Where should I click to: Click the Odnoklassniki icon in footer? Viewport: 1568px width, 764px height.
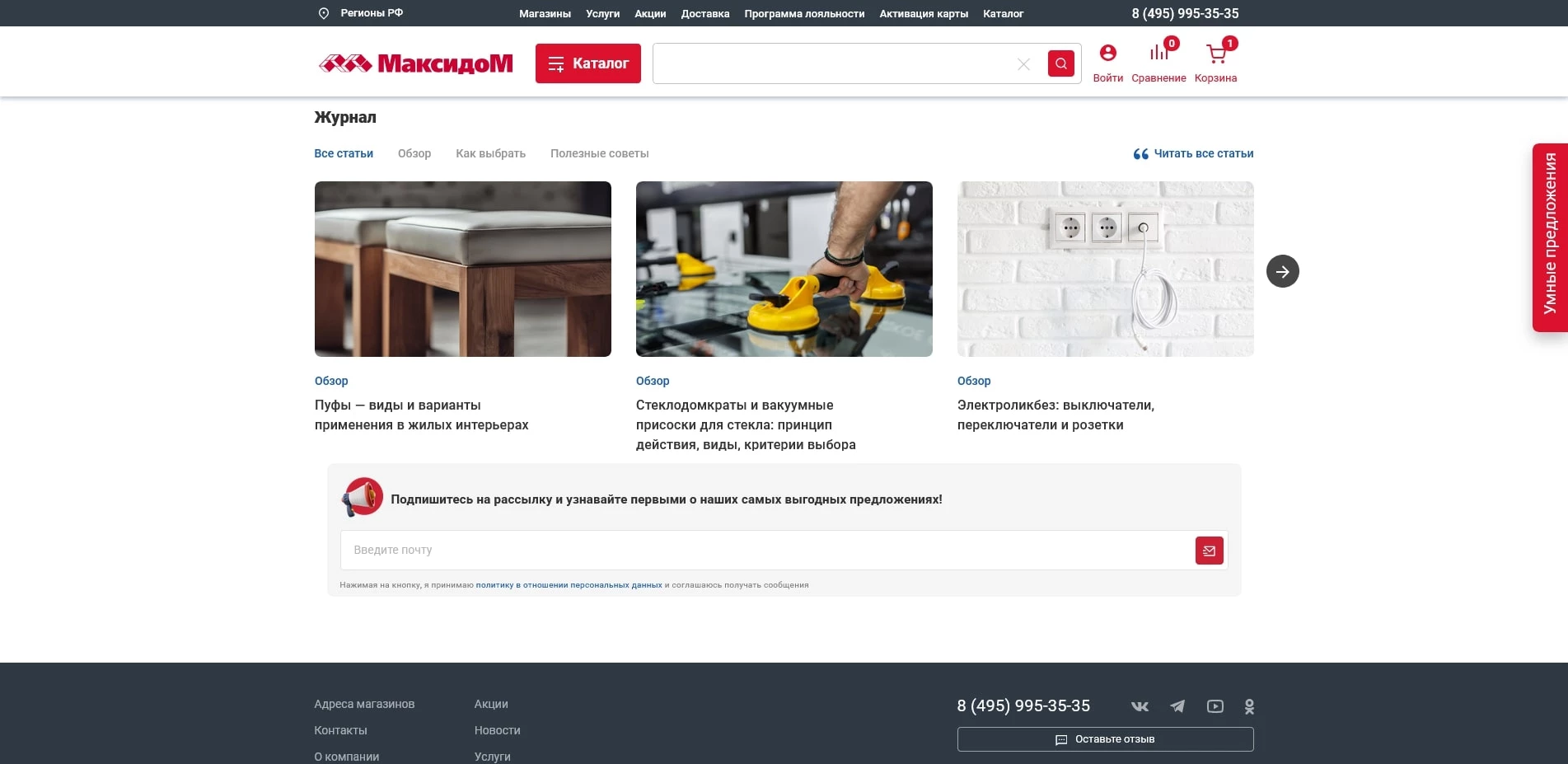coord(1249,706)
